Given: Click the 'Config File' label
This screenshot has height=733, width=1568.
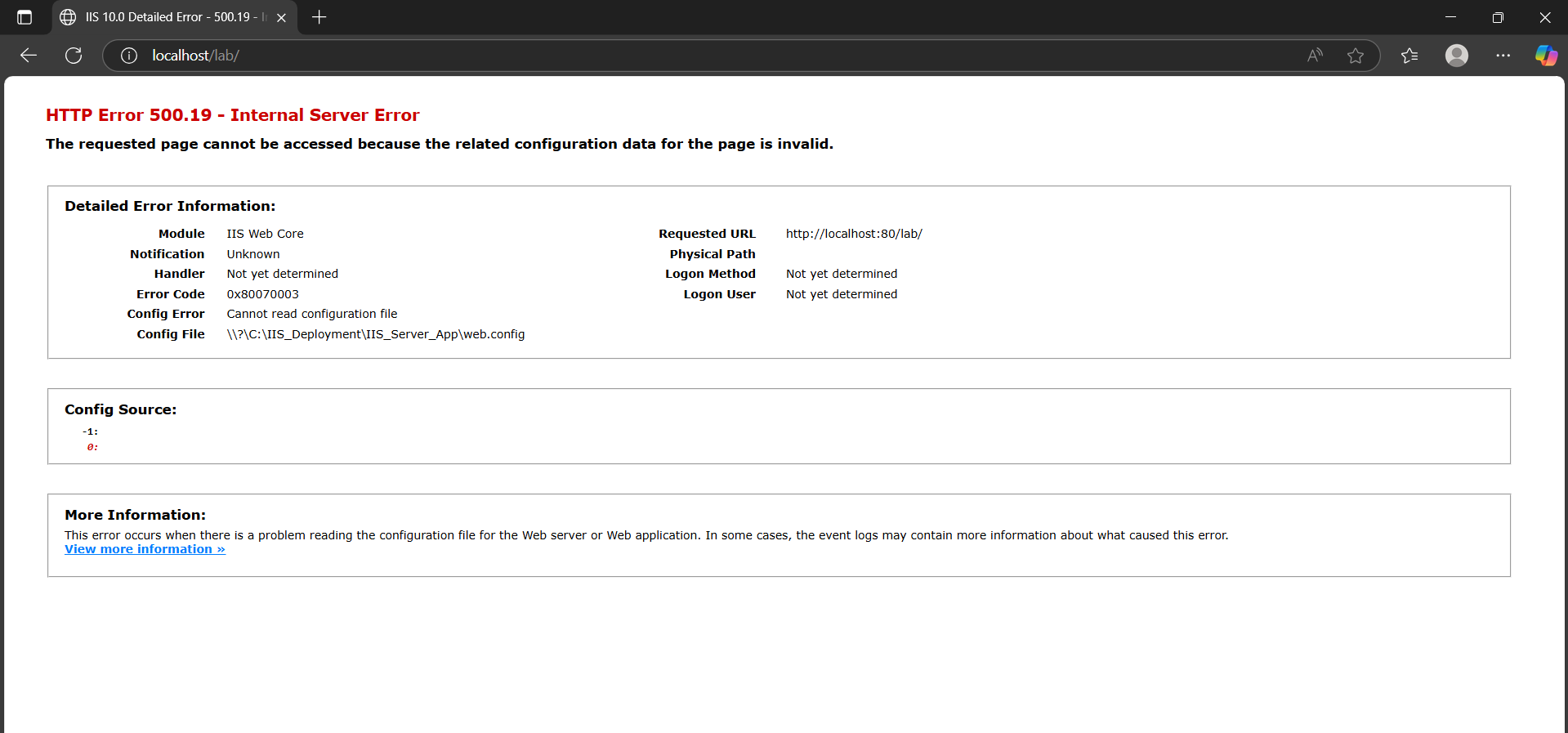Looking at the screenshot, I should 171,334.
